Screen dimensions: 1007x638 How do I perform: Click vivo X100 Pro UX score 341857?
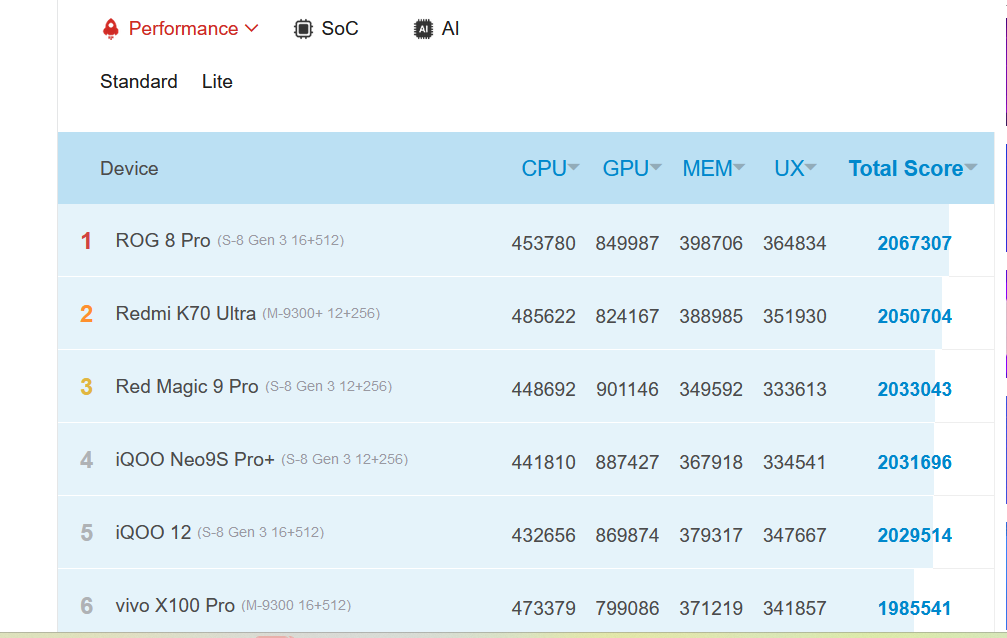(x=794, y=608)
